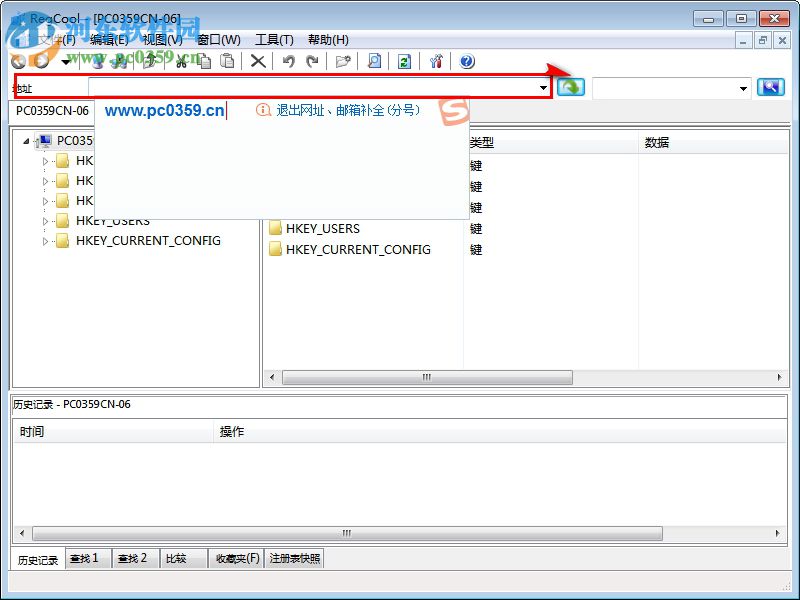Screen dimensions: 800x600
Task: Click the Forward navigation arrow icon
Action: [x=41, y=61]
